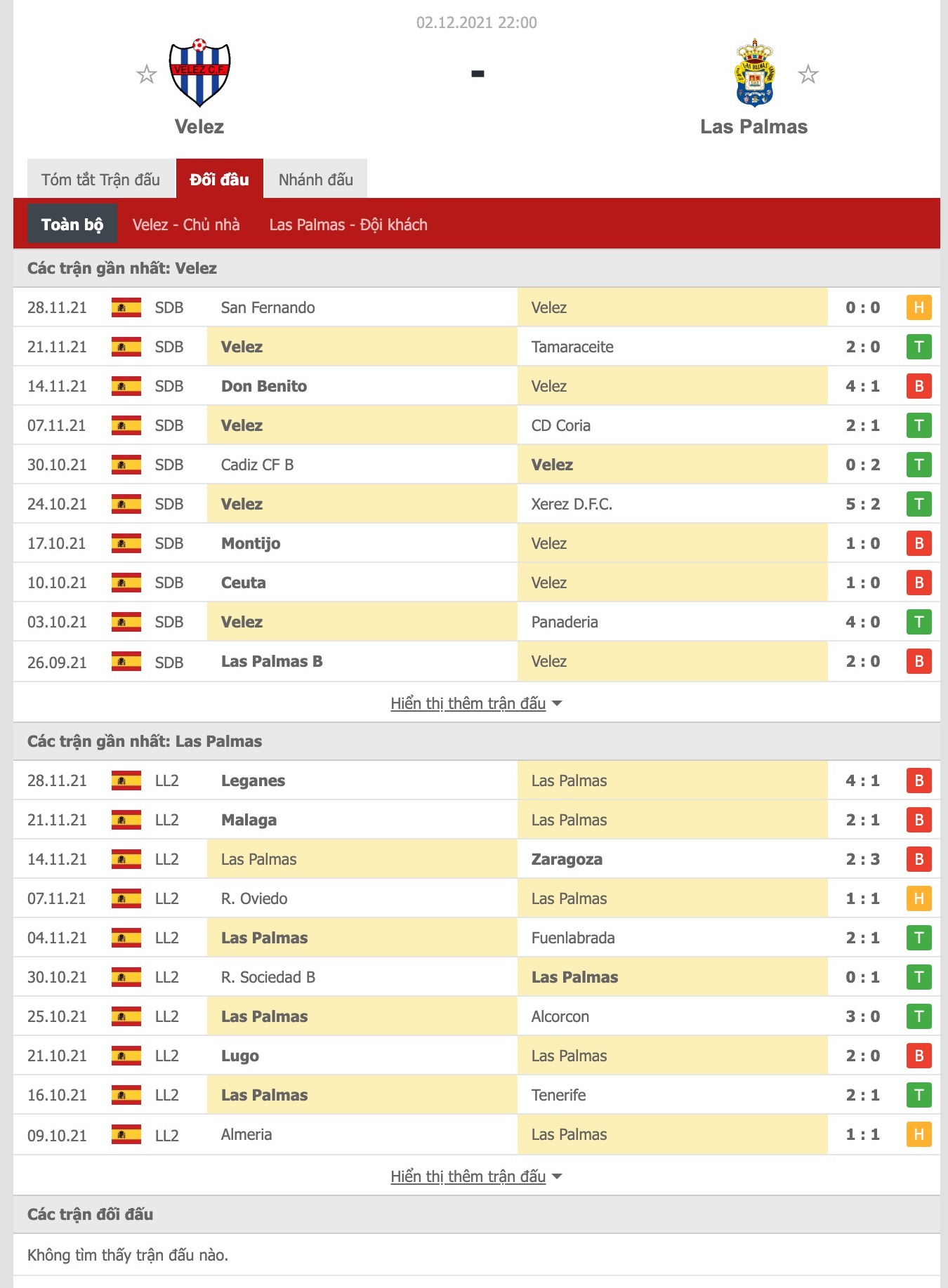Click the H badge for Almeria match
Screen dimensions: 948x1288
919,1134
